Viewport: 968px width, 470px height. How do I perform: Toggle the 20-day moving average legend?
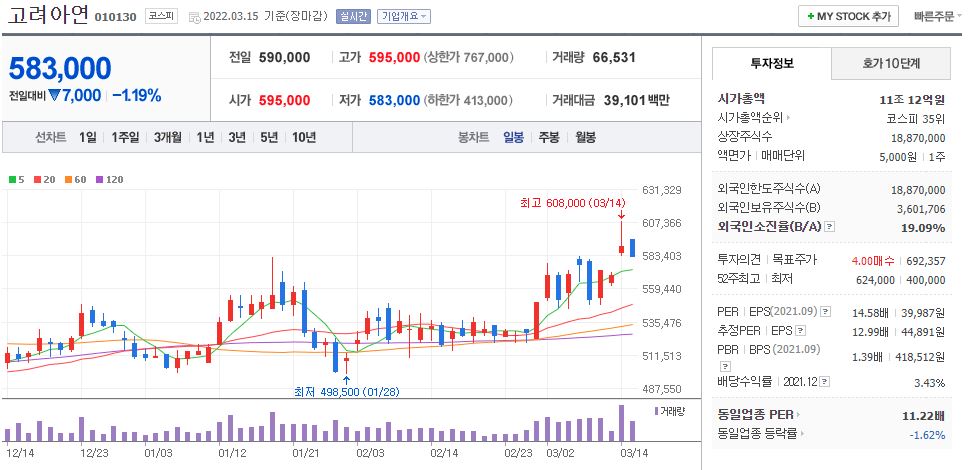pos(44,180)
